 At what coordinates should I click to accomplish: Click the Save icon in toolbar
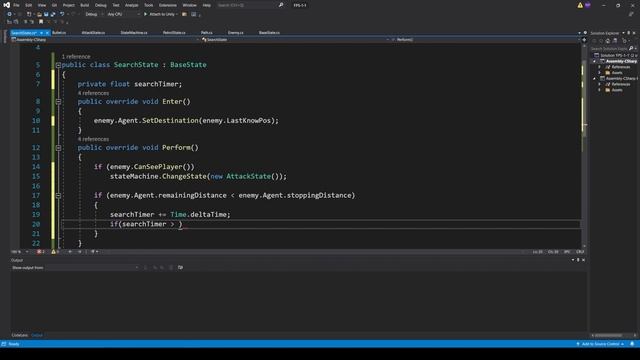(x=46, y=14)
